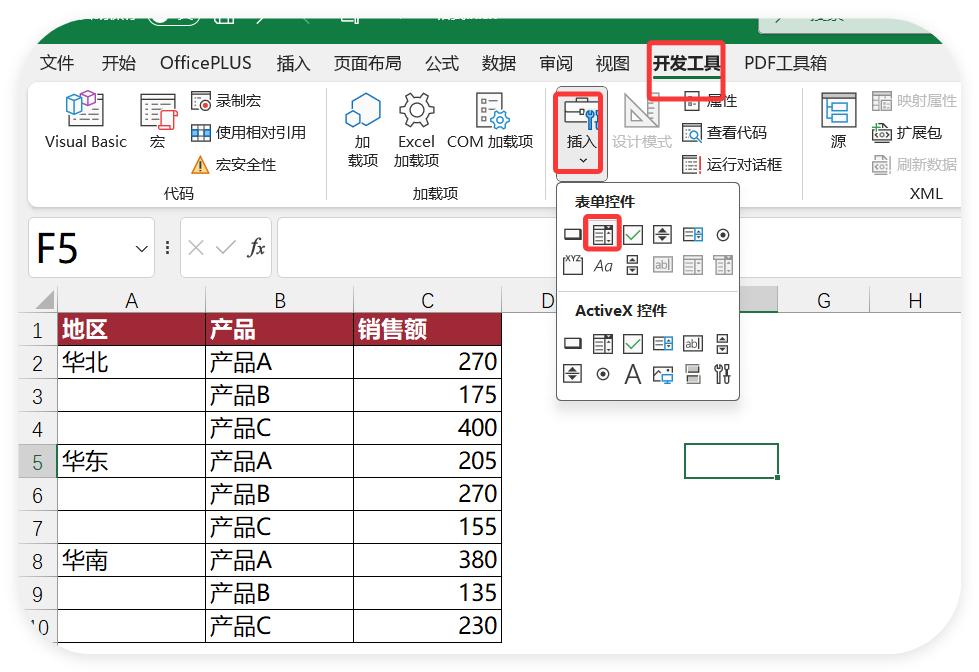Insert form control List Box

692,235
